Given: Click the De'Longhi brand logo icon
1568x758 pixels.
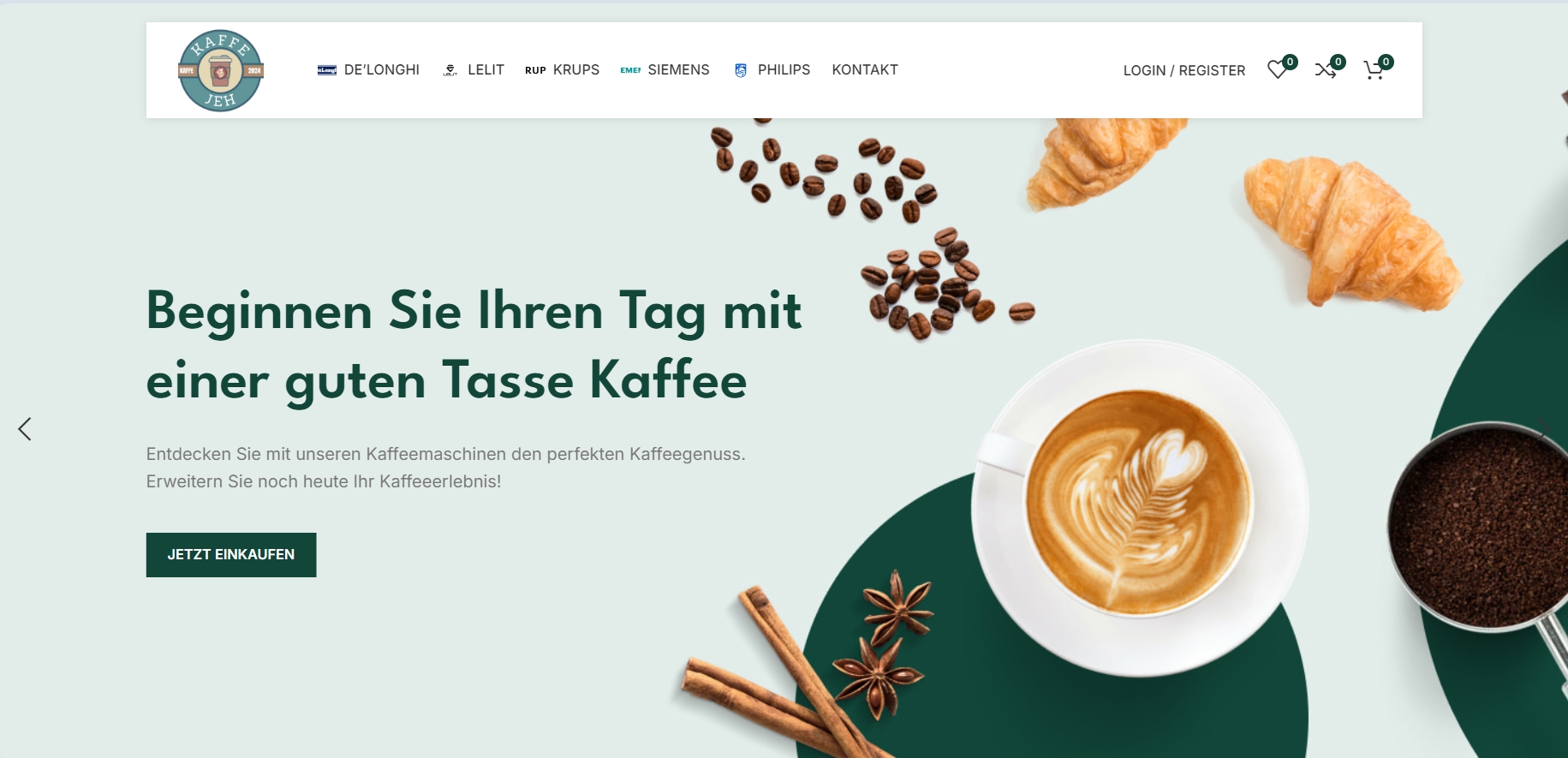Looking at the screenshot, I should (327, 70).
